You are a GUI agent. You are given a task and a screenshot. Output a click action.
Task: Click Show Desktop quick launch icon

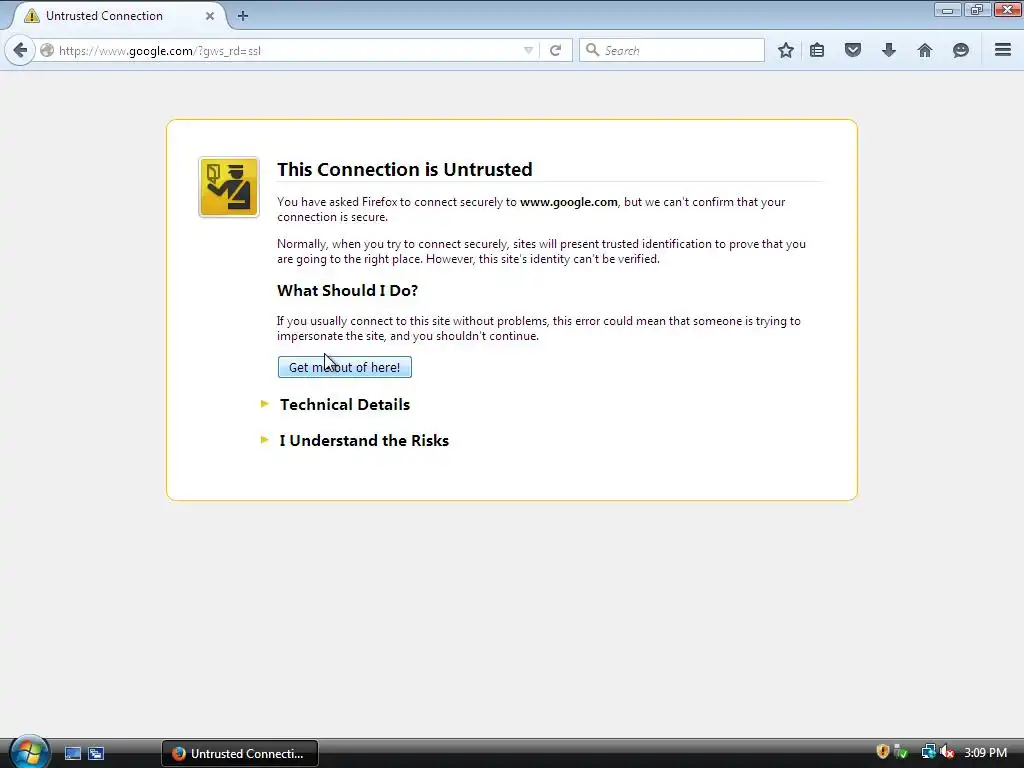point(72,754)
